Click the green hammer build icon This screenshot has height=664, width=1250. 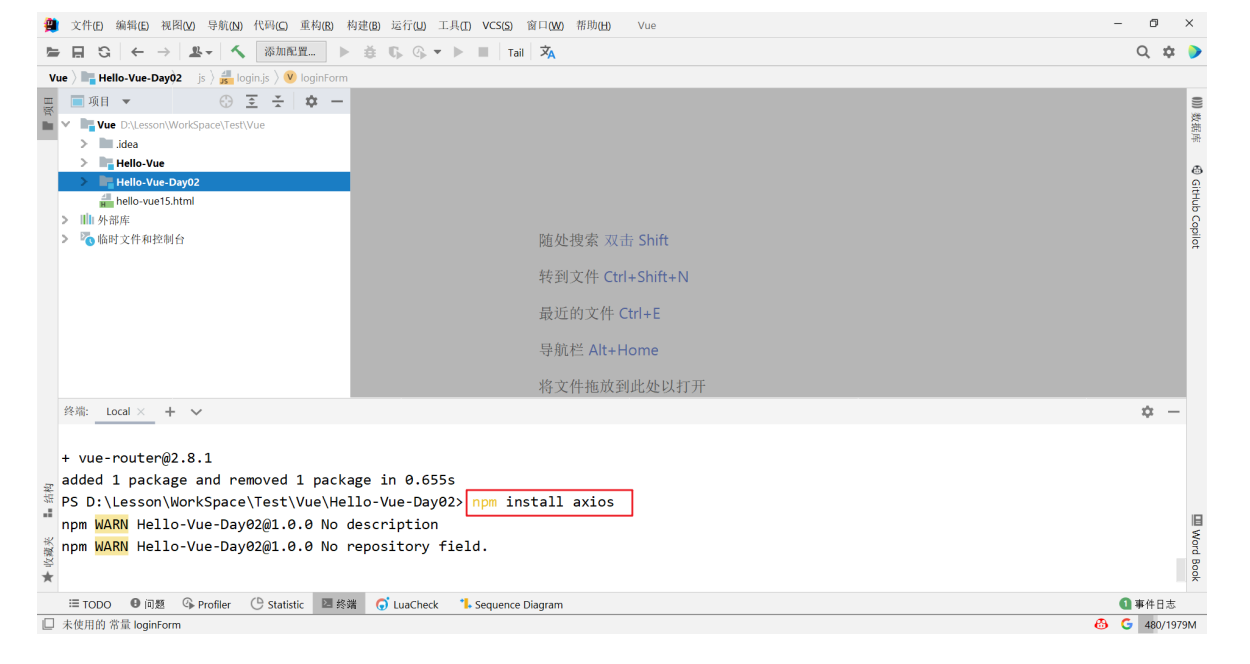click(238, 51)
